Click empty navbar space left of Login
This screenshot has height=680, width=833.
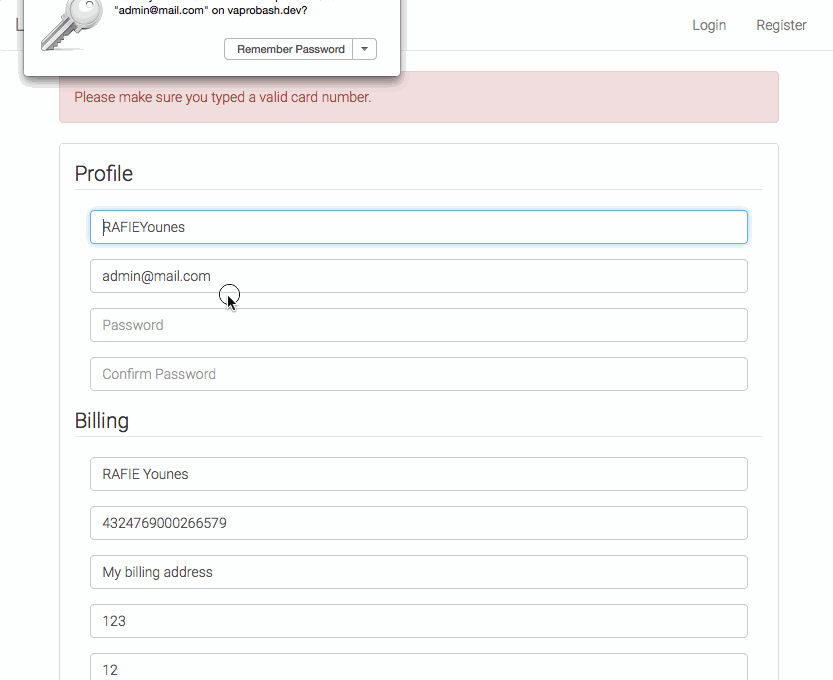pyautogui.click(x=547, y=25)
